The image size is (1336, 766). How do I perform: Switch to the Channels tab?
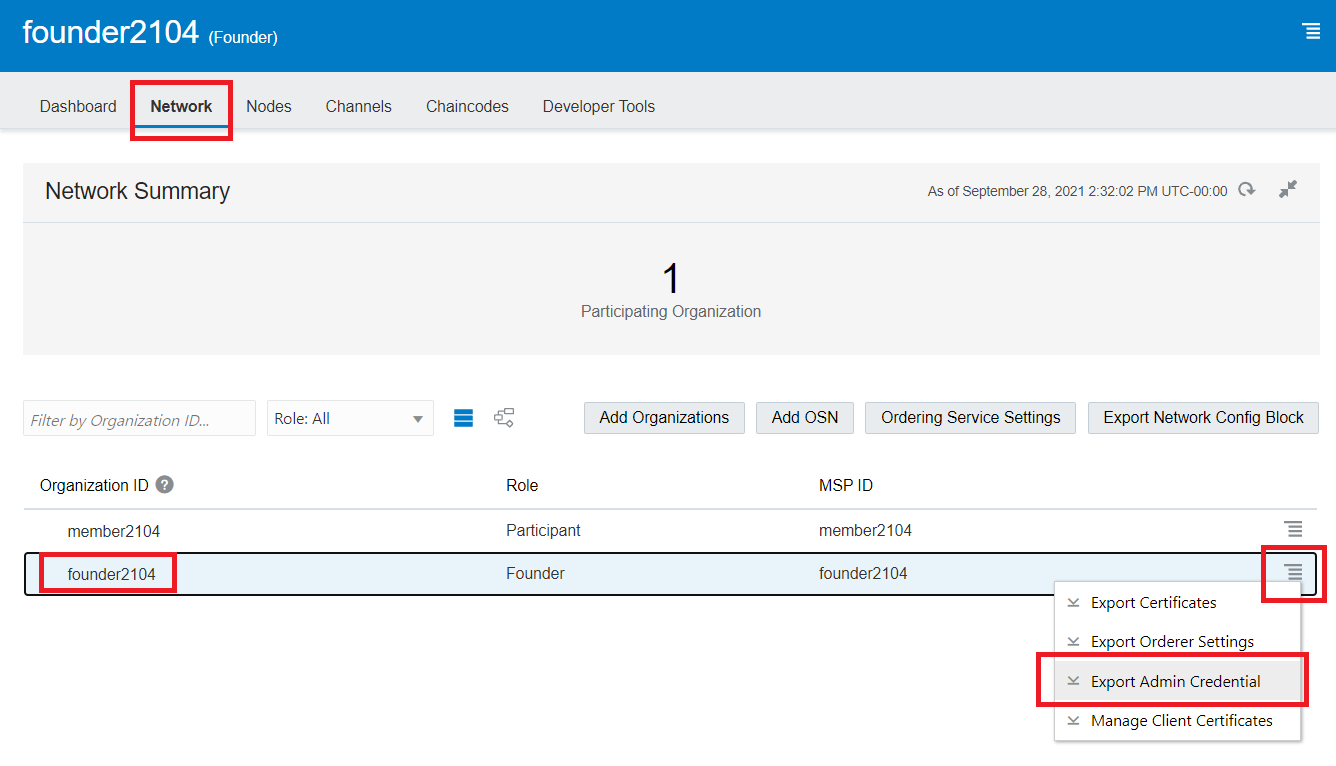(x=358, y=106)
